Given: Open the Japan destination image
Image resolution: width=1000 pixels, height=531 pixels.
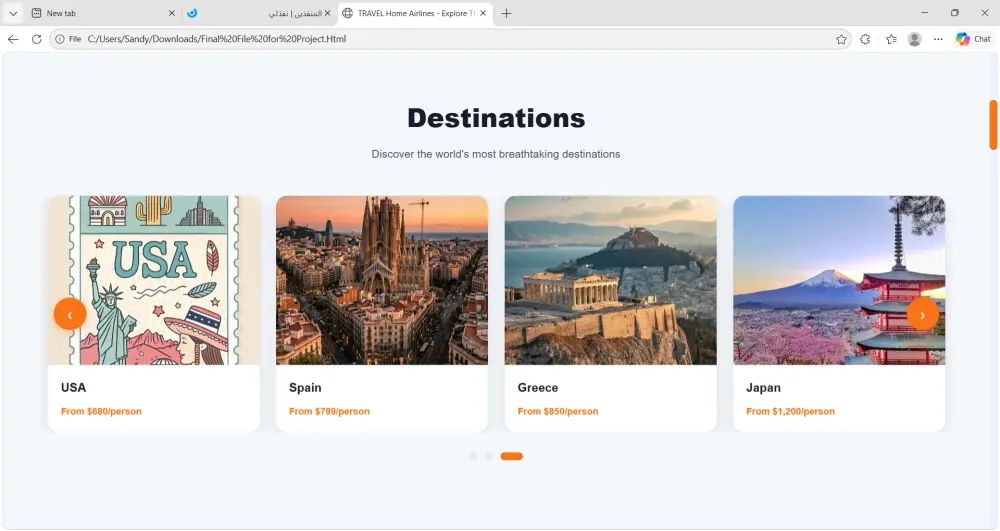Looking at the screenshot, I should tap(839, 280).
